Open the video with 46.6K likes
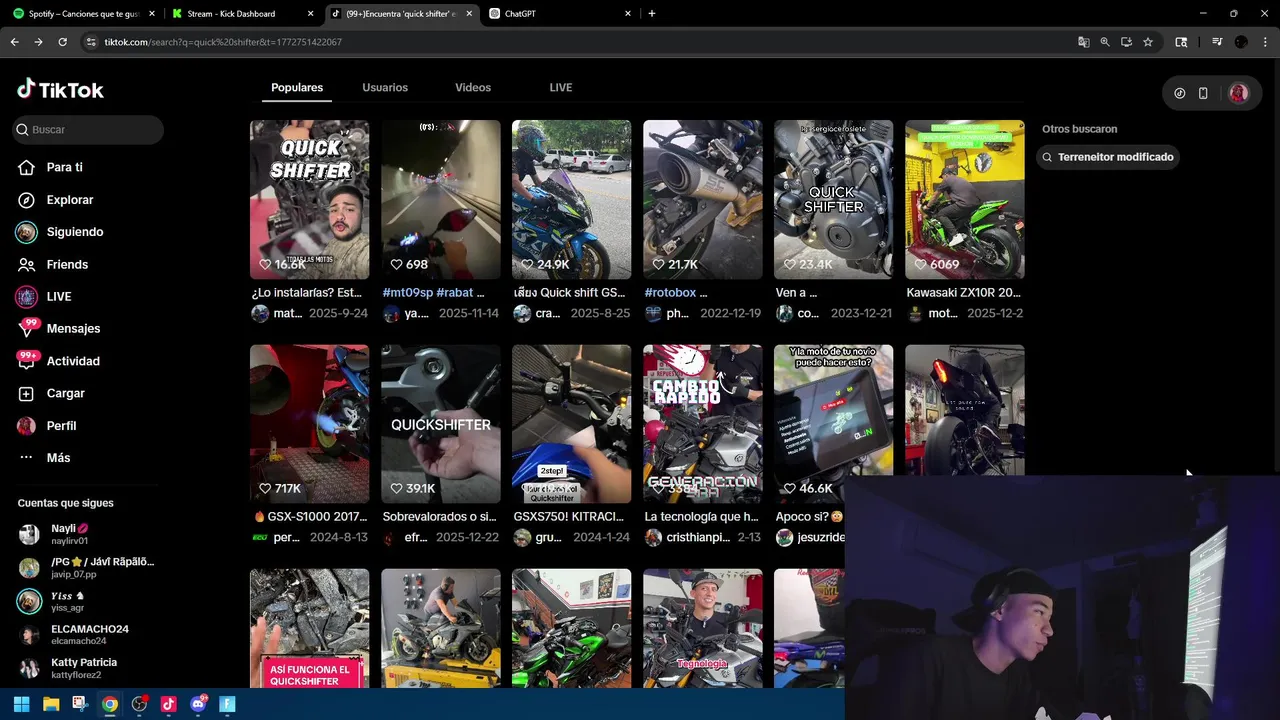Screen dimensions: 1280x720 click(833, 424)
